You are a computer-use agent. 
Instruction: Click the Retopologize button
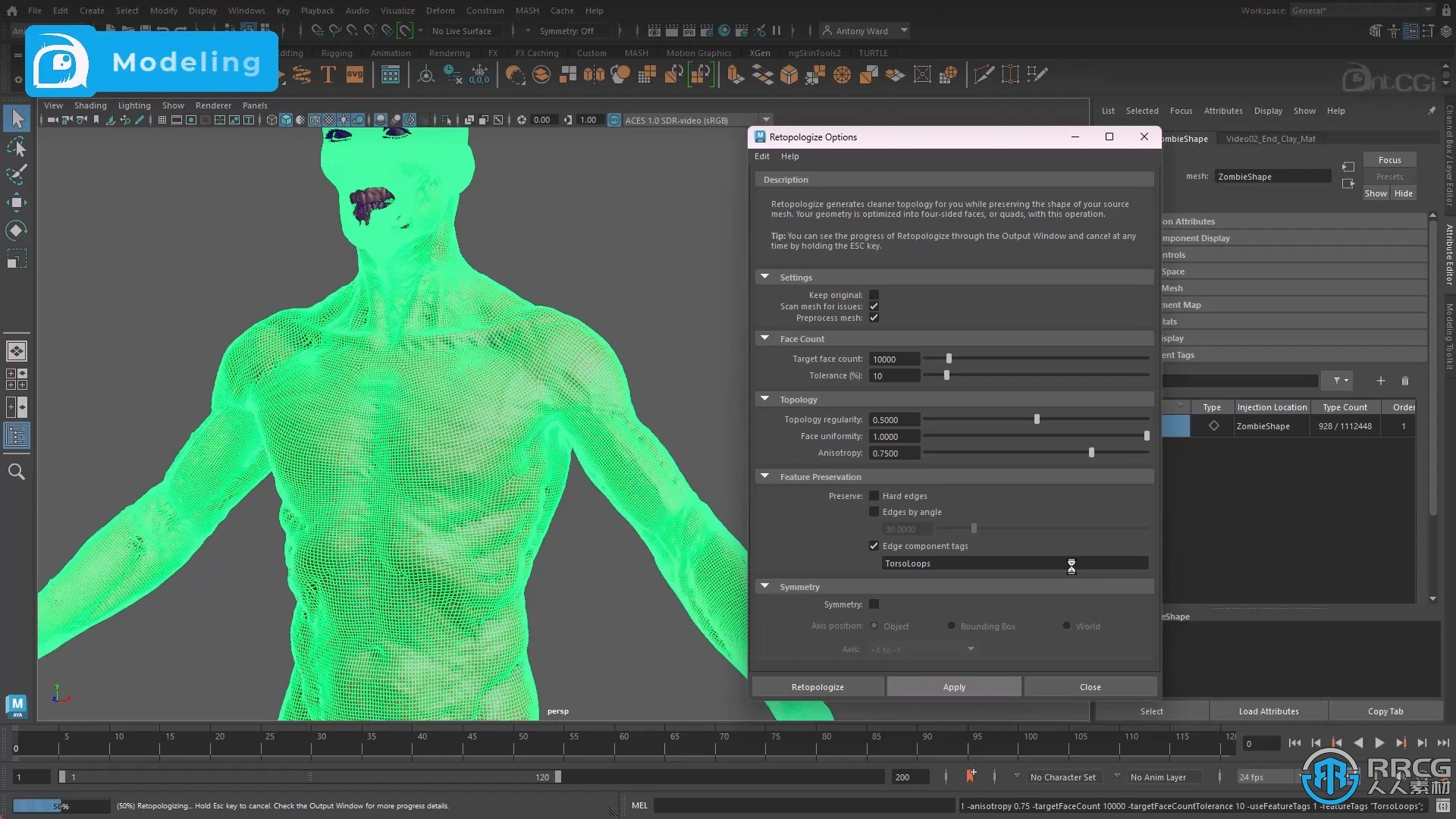coord(818,686)
